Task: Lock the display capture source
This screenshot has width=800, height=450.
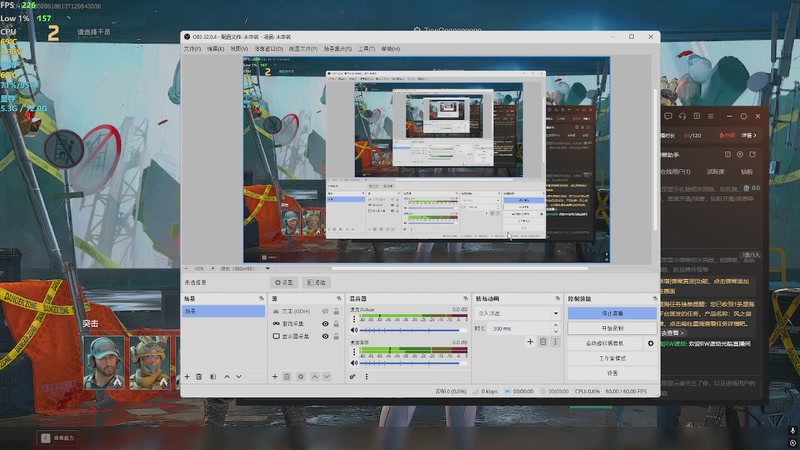Action: tap(336, 336)
